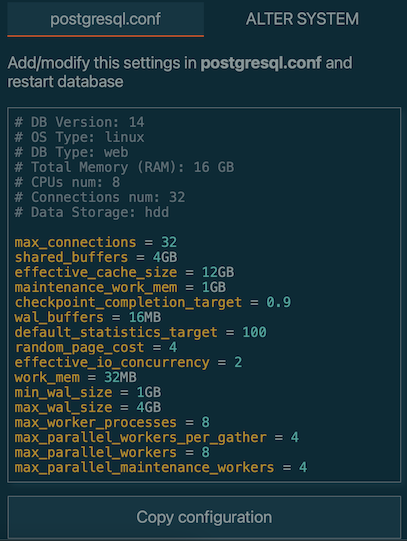This screenshot has height=541, width=407.
Task: Open the ALTER SYSTEM tab
Action: coord(302,19)
